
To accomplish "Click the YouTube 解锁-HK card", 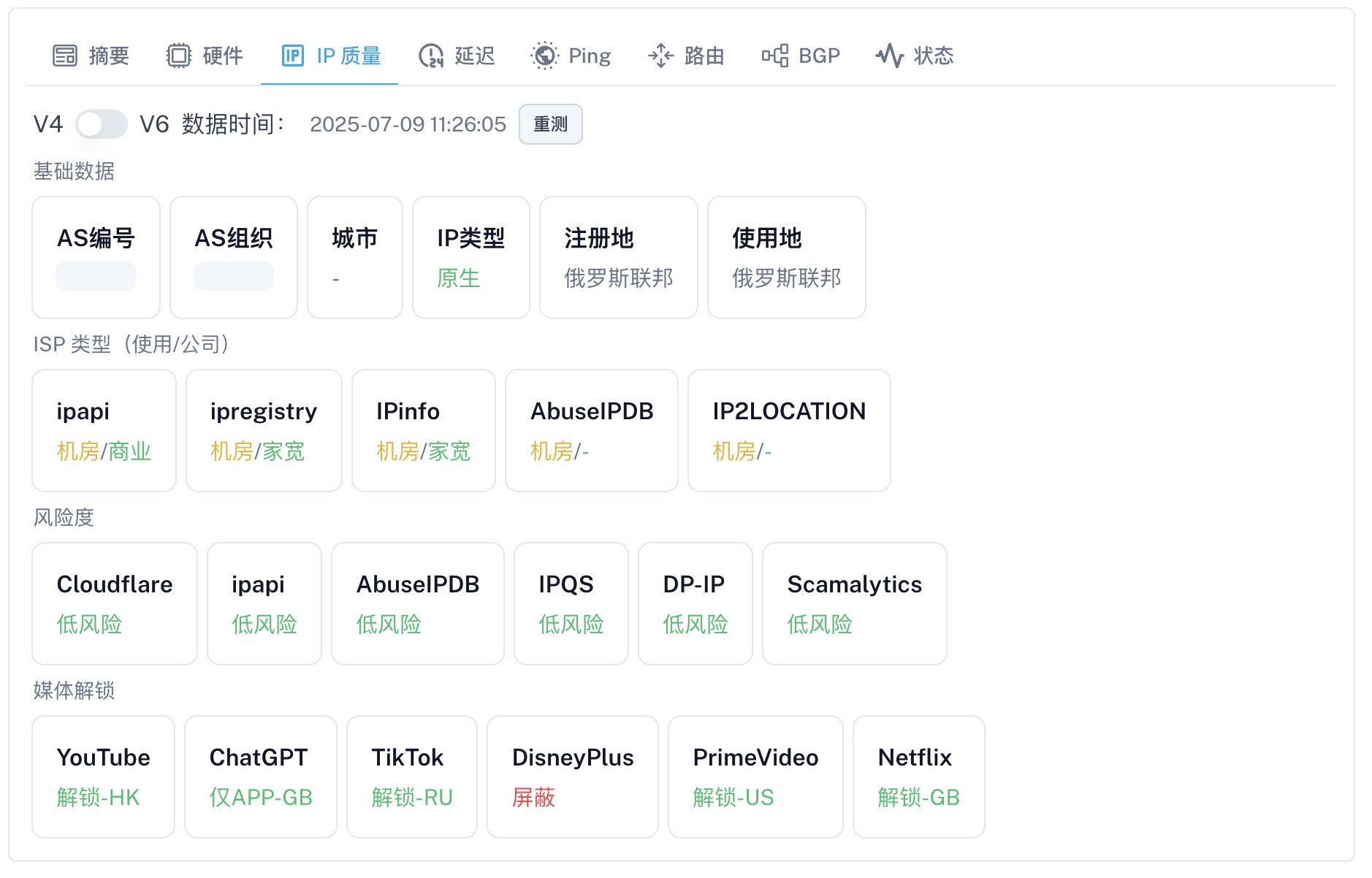I will click(x=102, y=776).
